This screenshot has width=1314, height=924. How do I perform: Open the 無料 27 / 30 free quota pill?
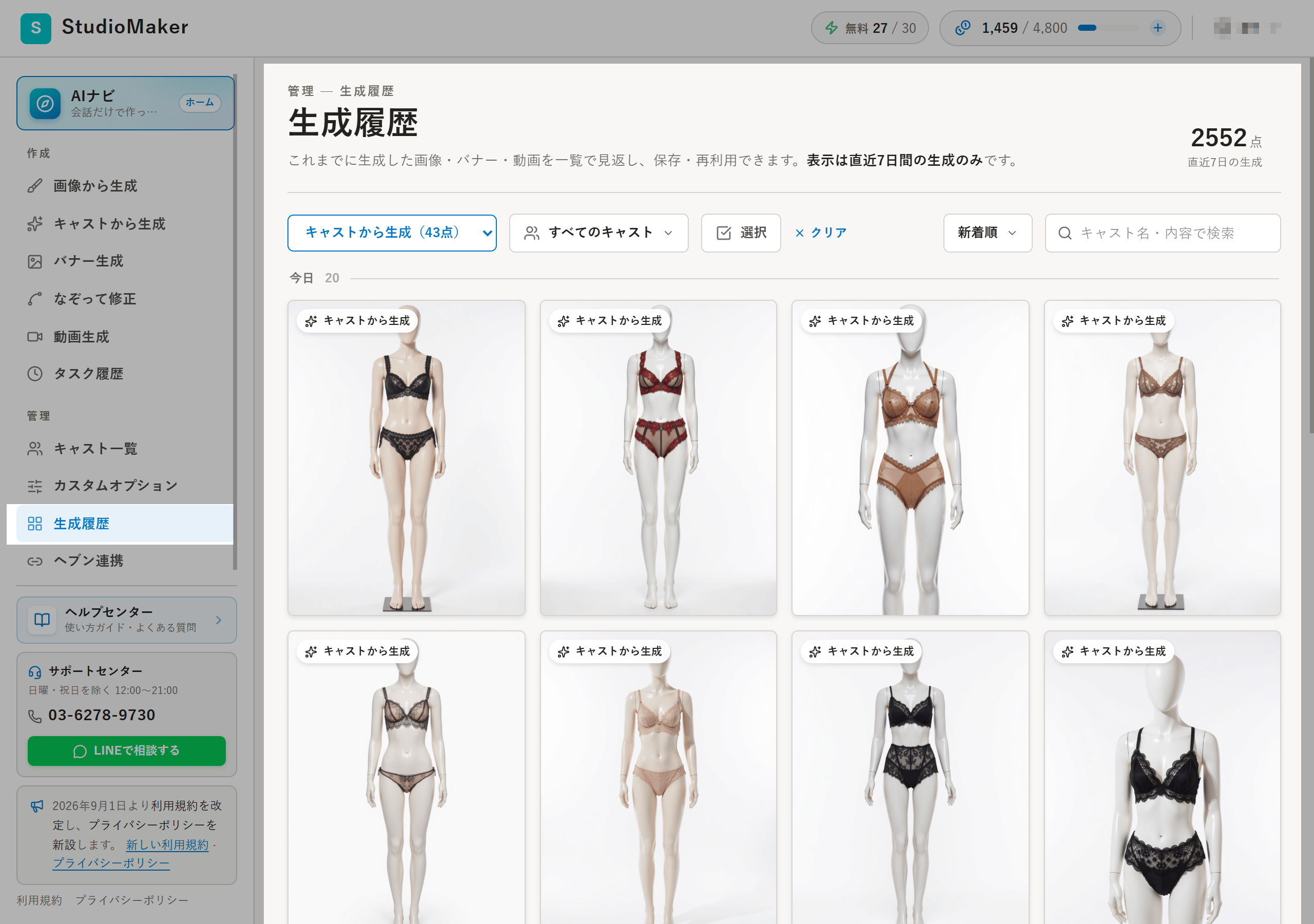pos(869,28)
